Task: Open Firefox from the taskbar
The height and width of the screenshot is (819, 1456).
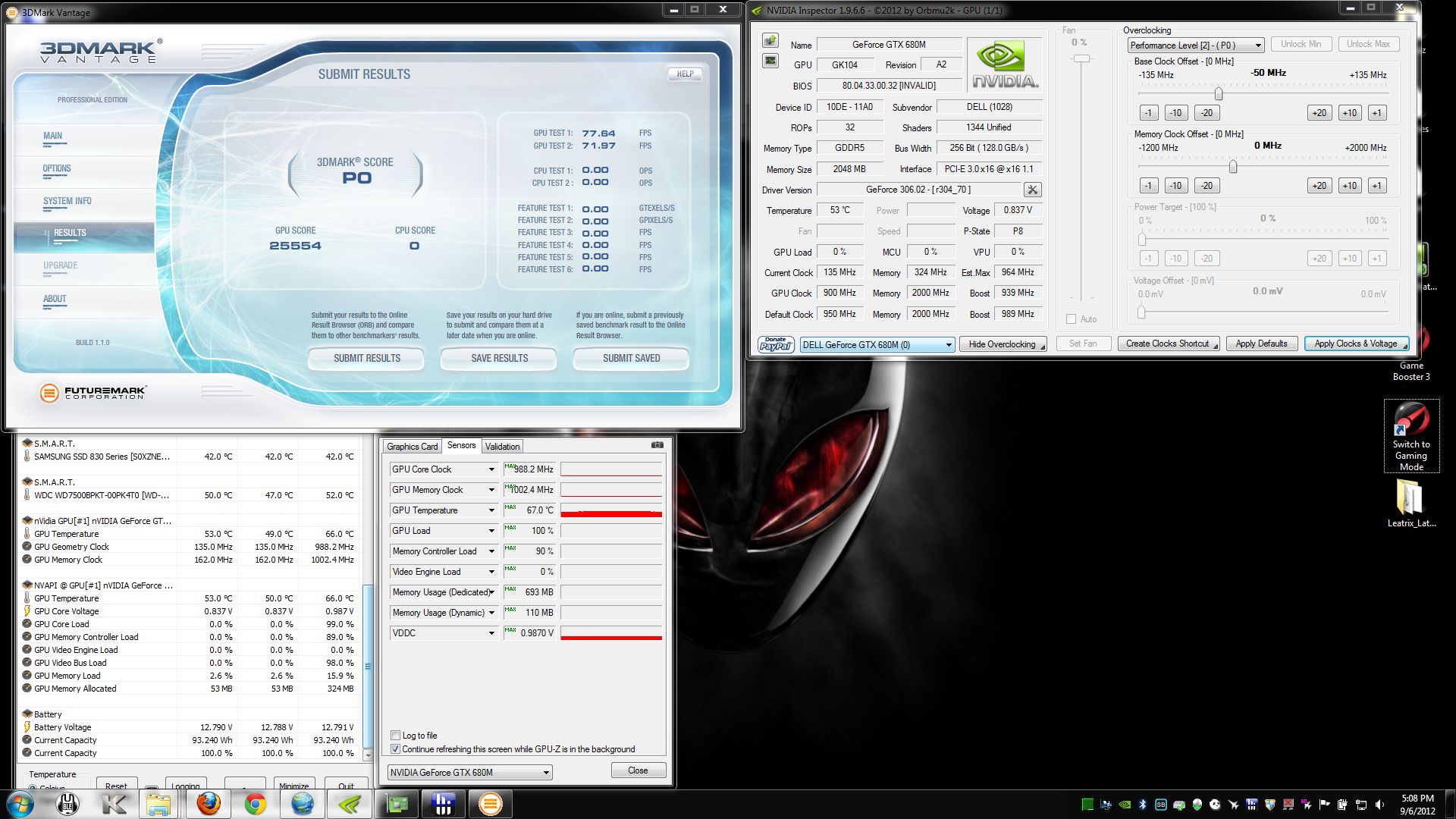Action: [x=208, y=804]
